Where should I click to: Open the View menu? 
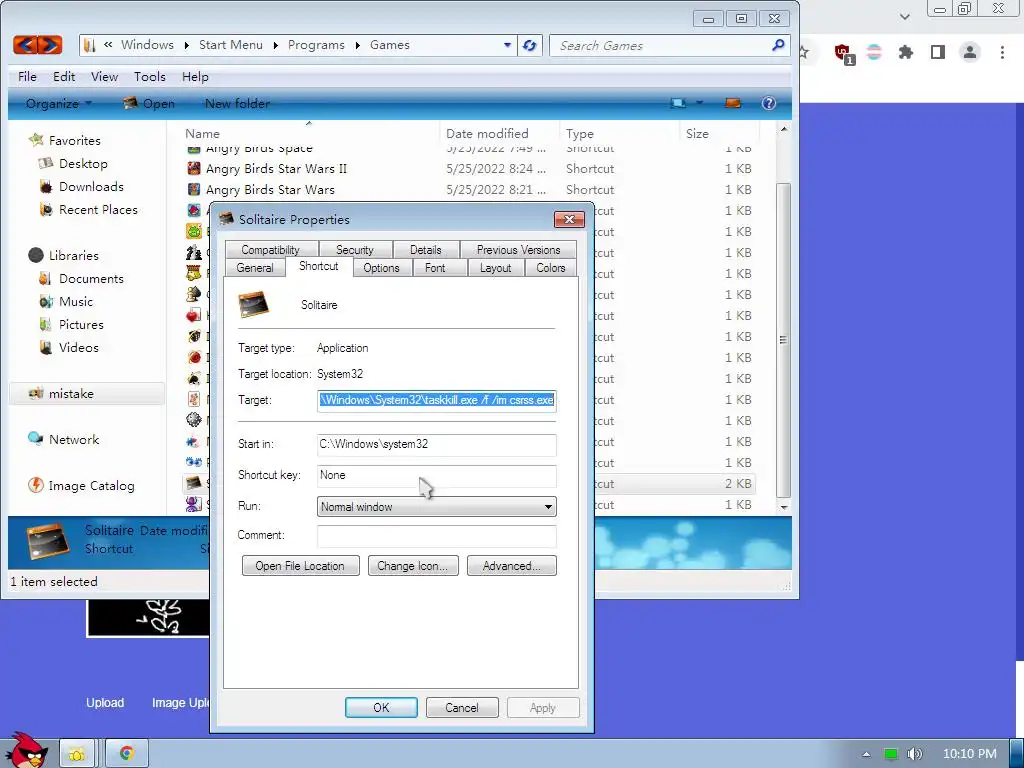coord(104,76)
